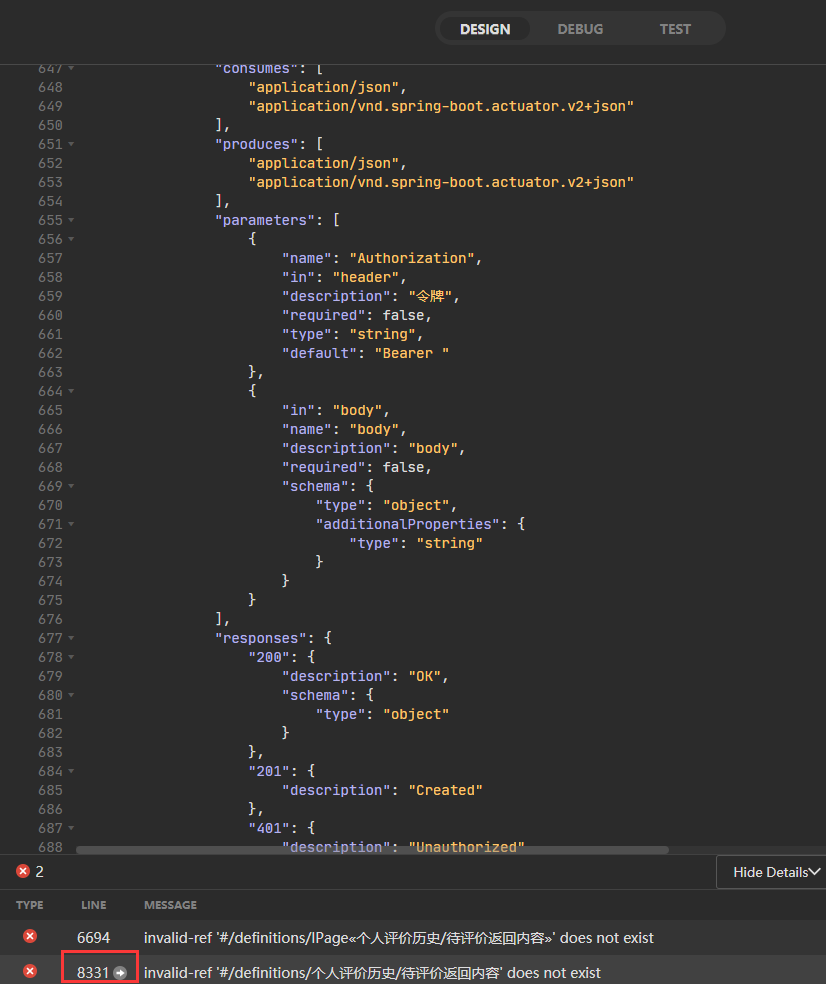Fold additionalProperties at line 671
The width and height of the screenshot is (826, 984).
pyautogui.click(x=71, y=524)
